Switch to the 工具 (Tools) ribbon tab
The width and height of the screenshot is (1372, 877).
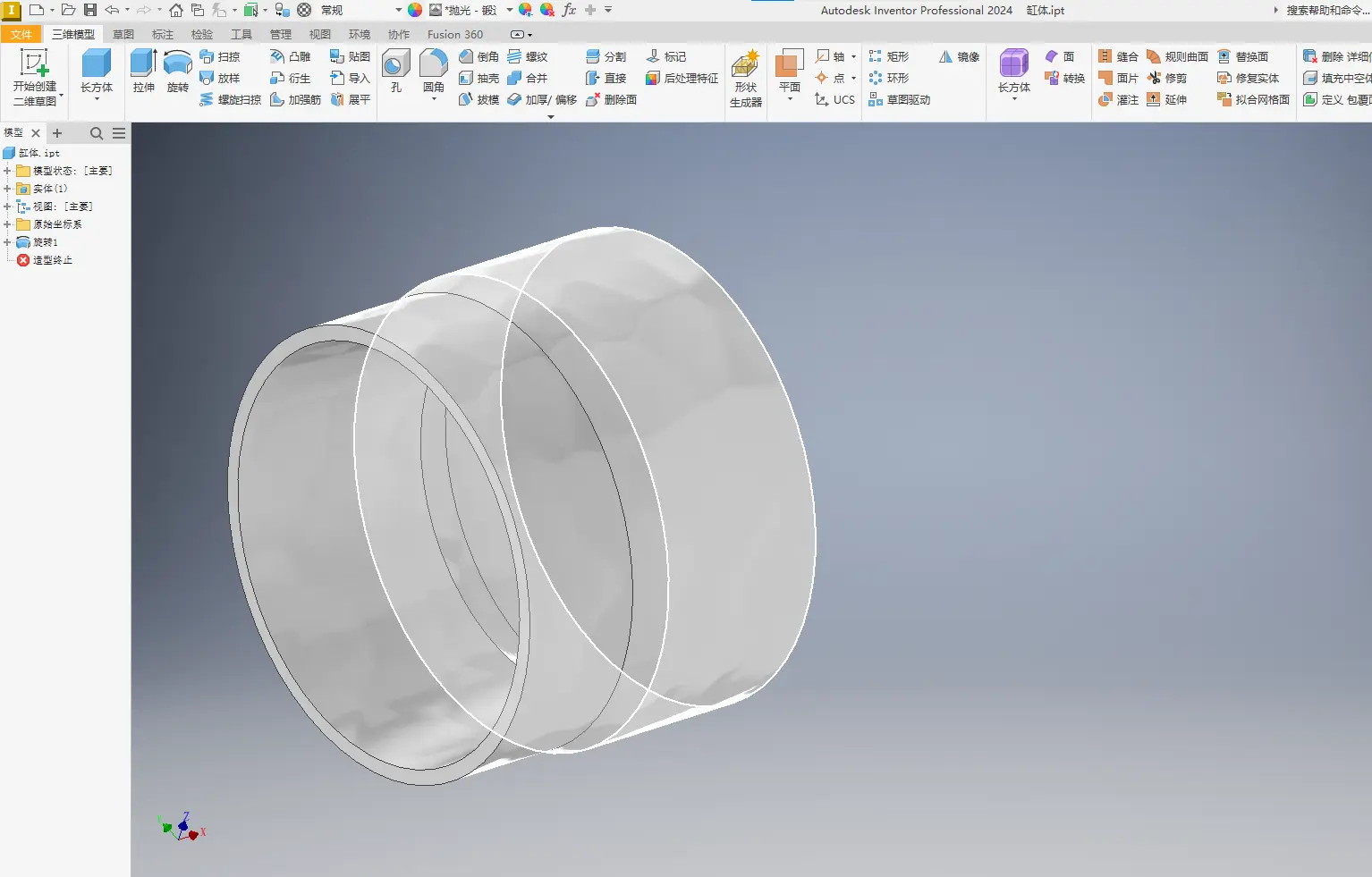tap(241, 34)
